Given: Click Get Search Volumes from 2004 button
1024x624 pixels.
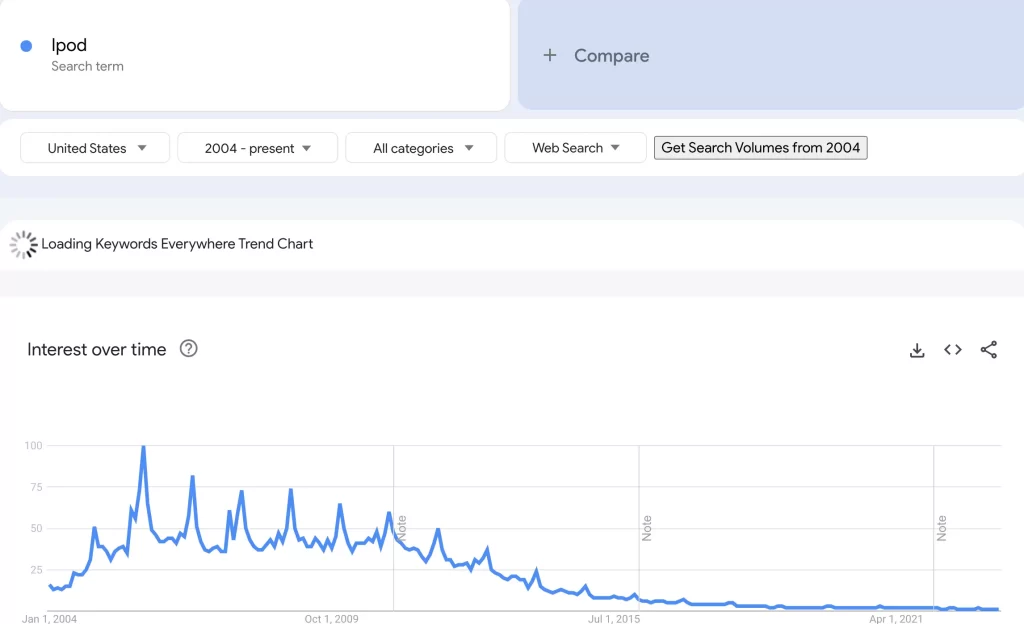Looking at the screenshot, I should click(760, 148).
